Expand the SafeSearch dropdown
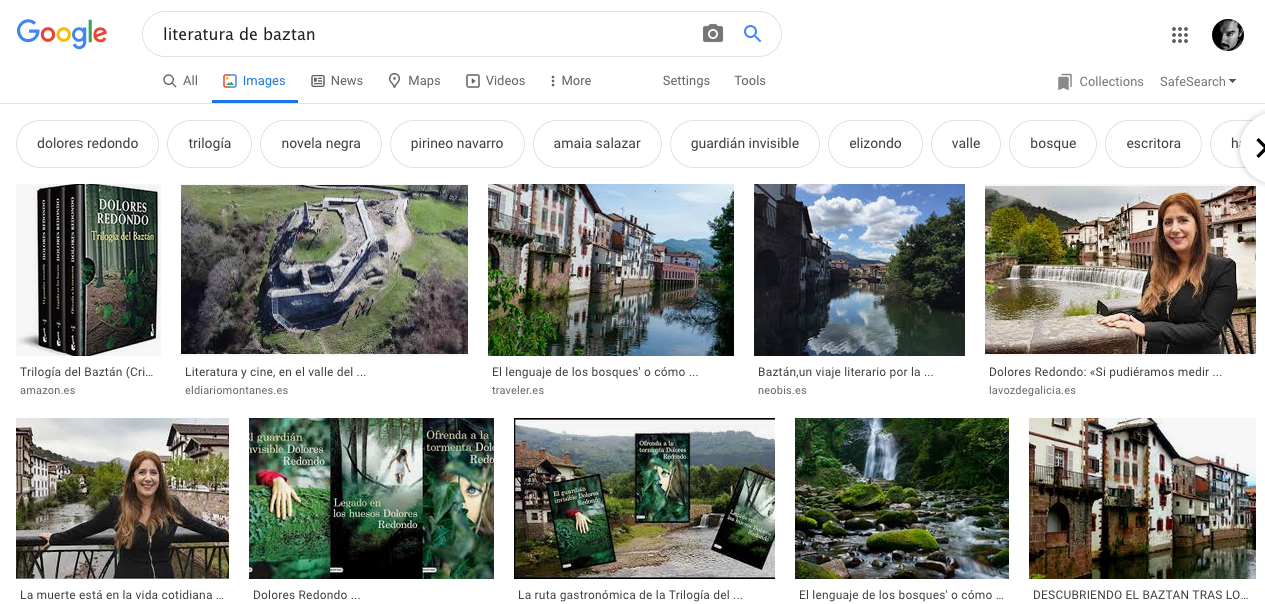Image resolution: width=1265 pixels, height=604 pixels. [1197, 82]
